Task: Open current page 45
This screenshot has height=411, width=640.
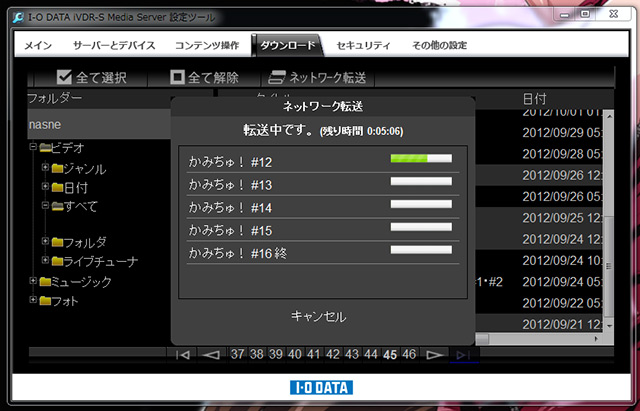Action: pyautogui.click(x=390, y=355)
